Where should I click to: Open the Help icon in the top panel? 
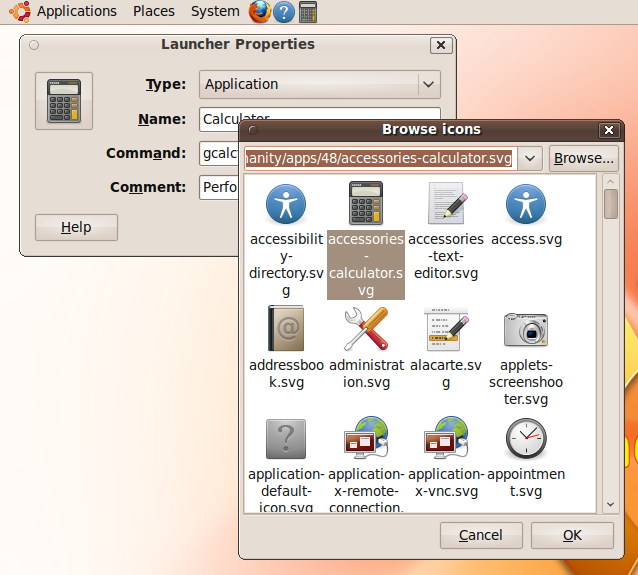tap(284, 11)
